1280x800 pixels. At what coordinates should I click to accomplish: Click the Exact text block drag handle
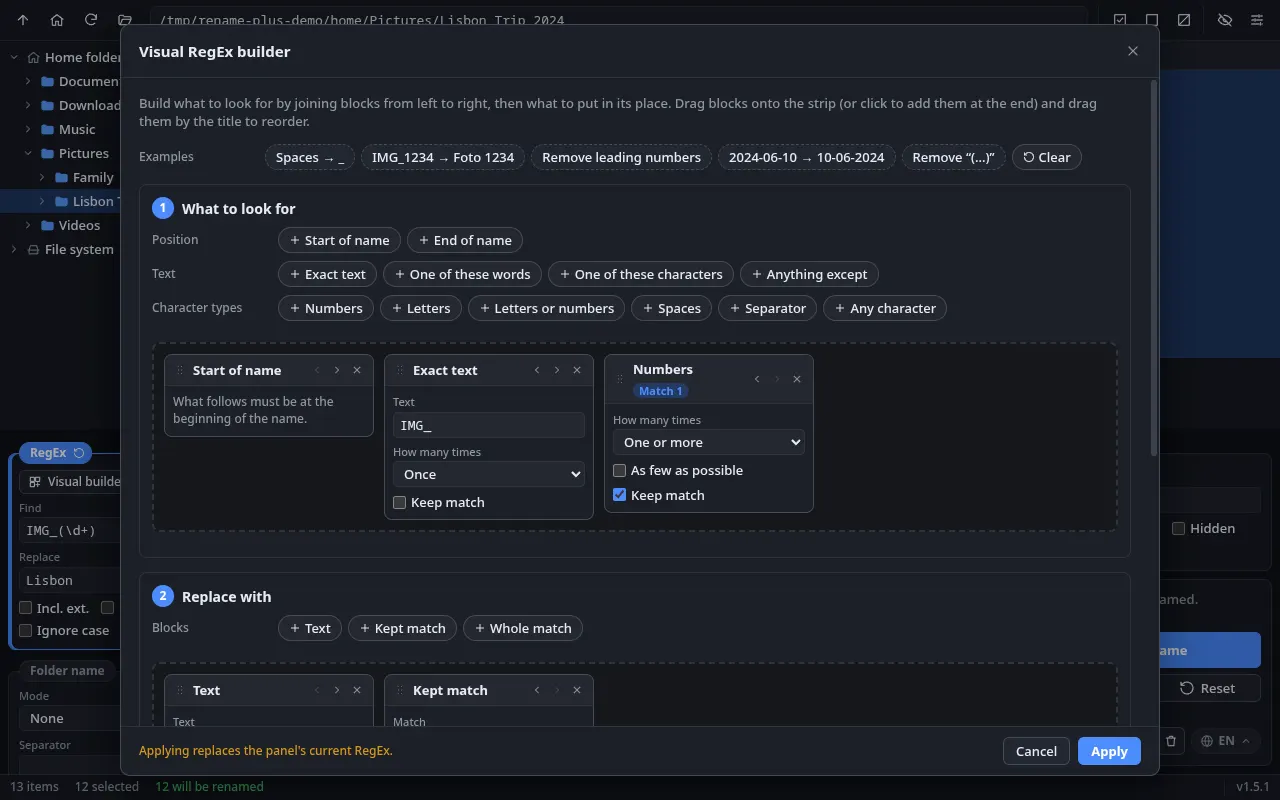pyautogui.click(x=400, y=370)
